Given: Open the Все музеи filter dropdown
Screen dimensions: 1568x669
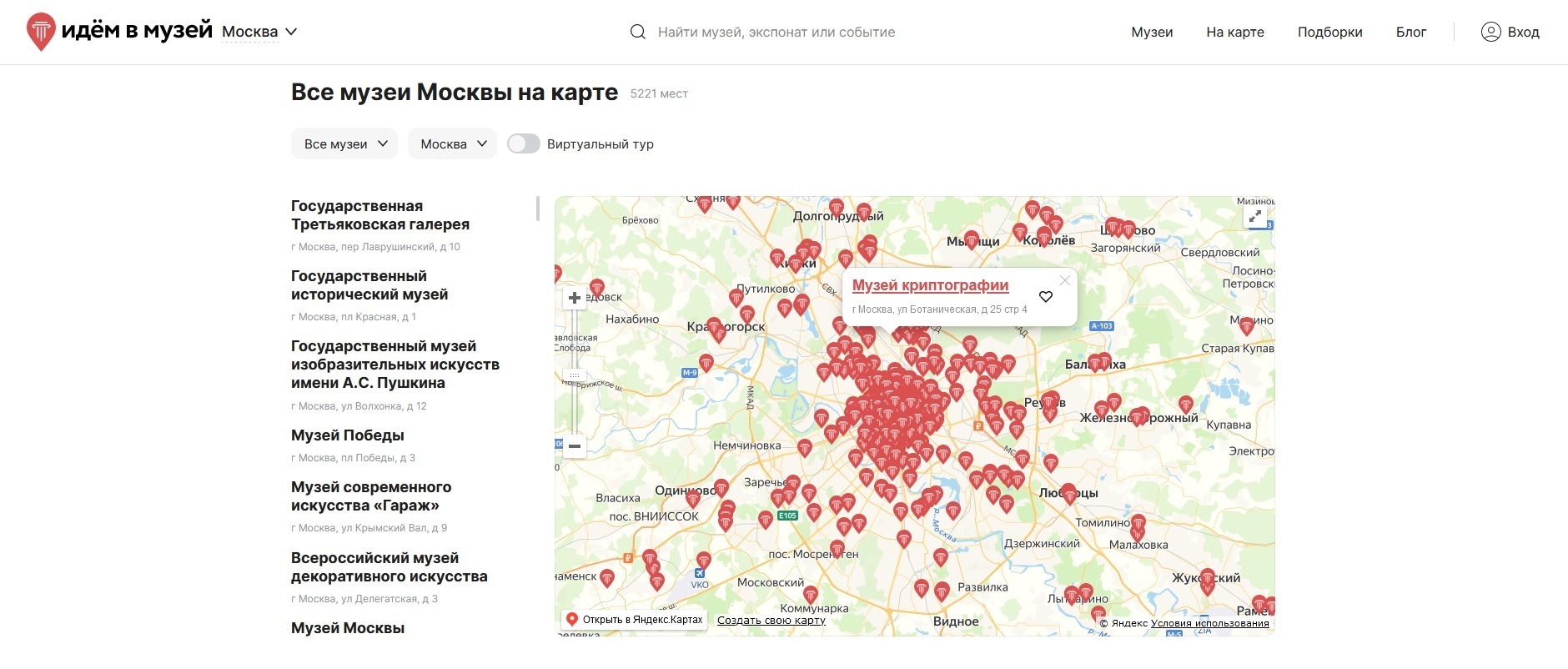Looking at the screenshot, I should pos(344,143).
